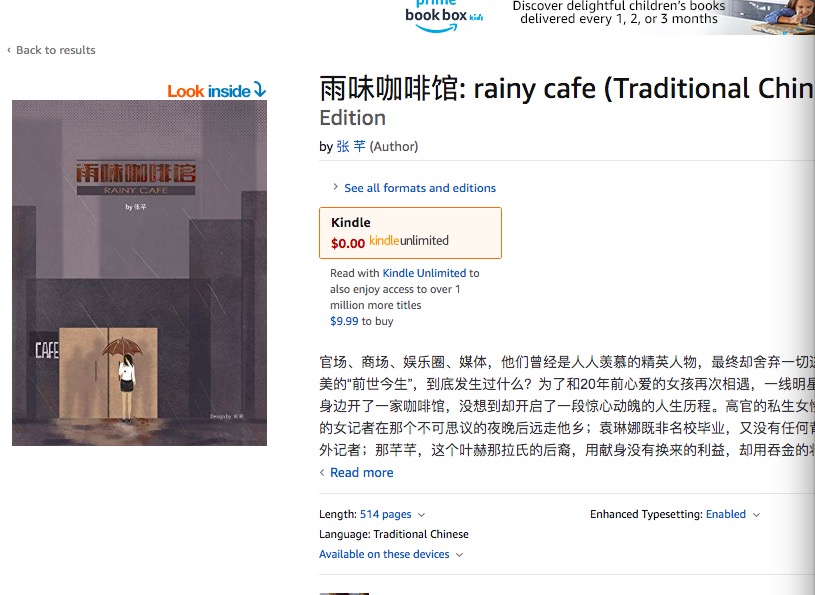The width and height of the screenshot is (815, 595).
Task: Click the Enabled typesetting link
Action: coord(726,514)
